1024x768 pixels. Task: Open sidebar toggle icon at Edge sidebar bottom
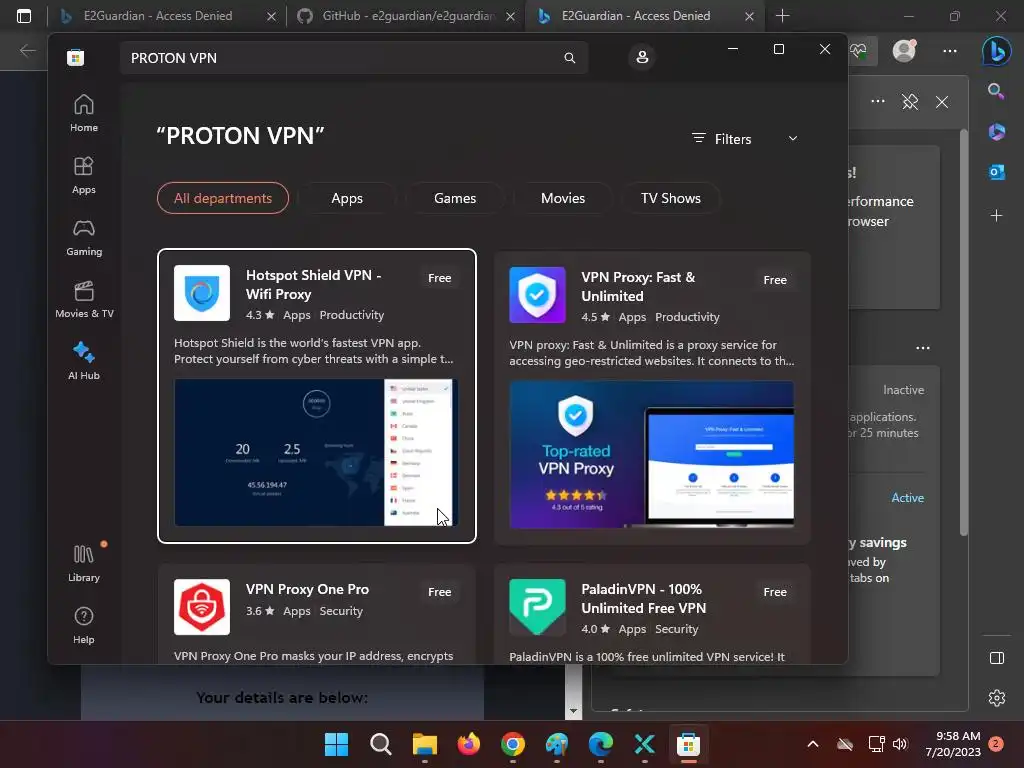point(997,658)
